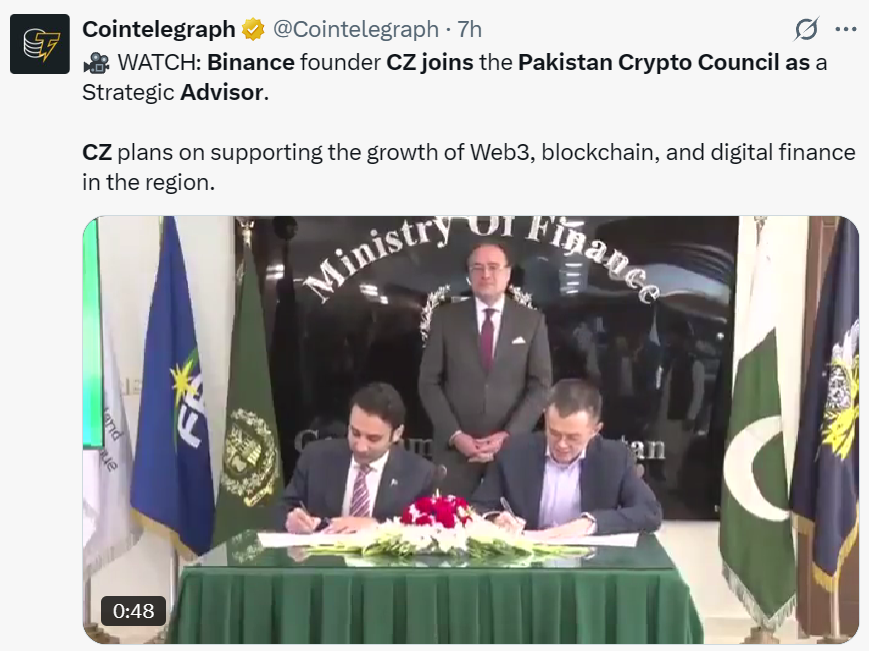Click the 'WATCH:' text in tweet
The width and height of the screenshot is (869, 651).
[160, 62]
